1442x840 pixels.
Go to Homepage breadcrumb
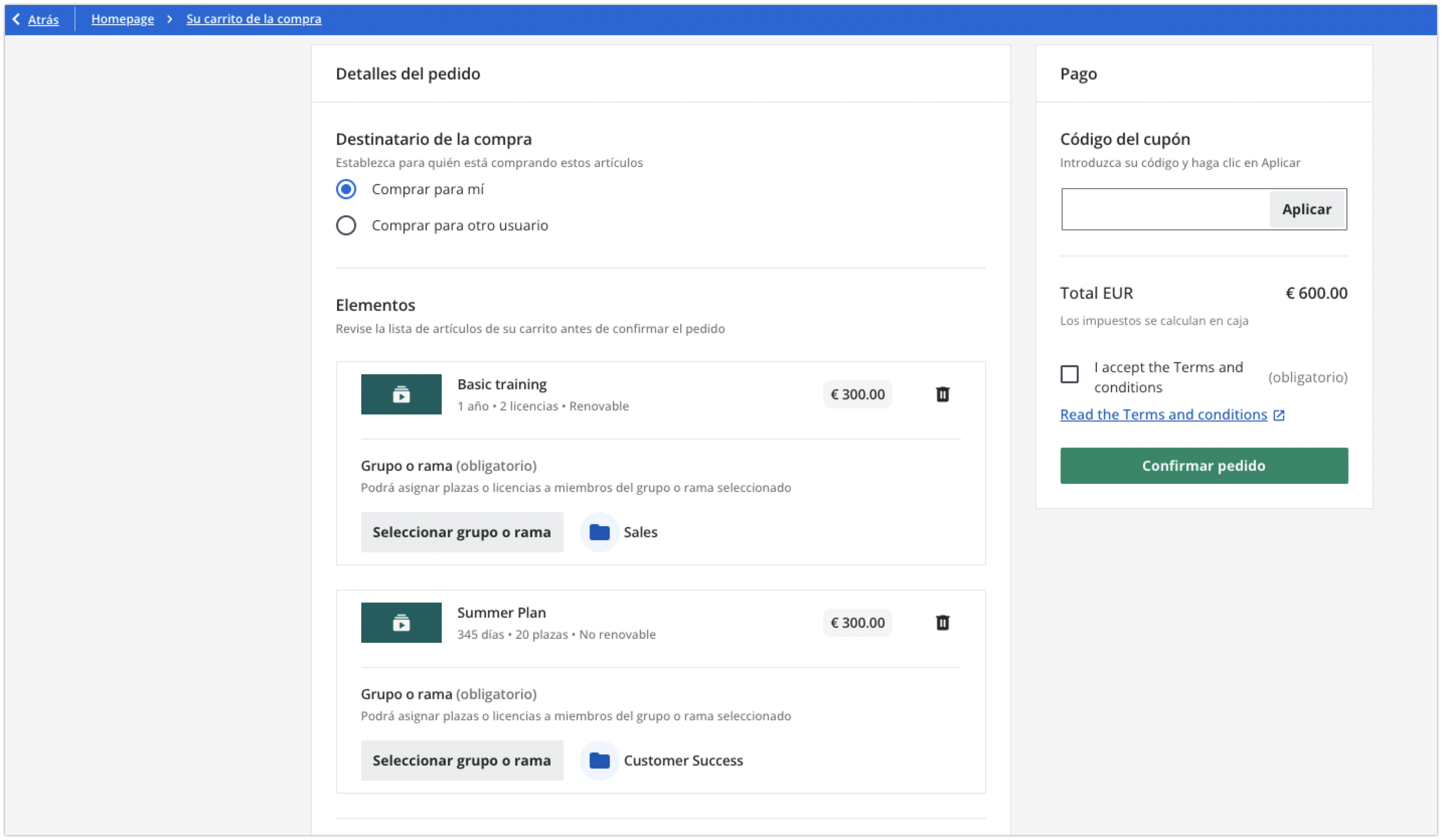pyautogui.click(x=122, y=19)
